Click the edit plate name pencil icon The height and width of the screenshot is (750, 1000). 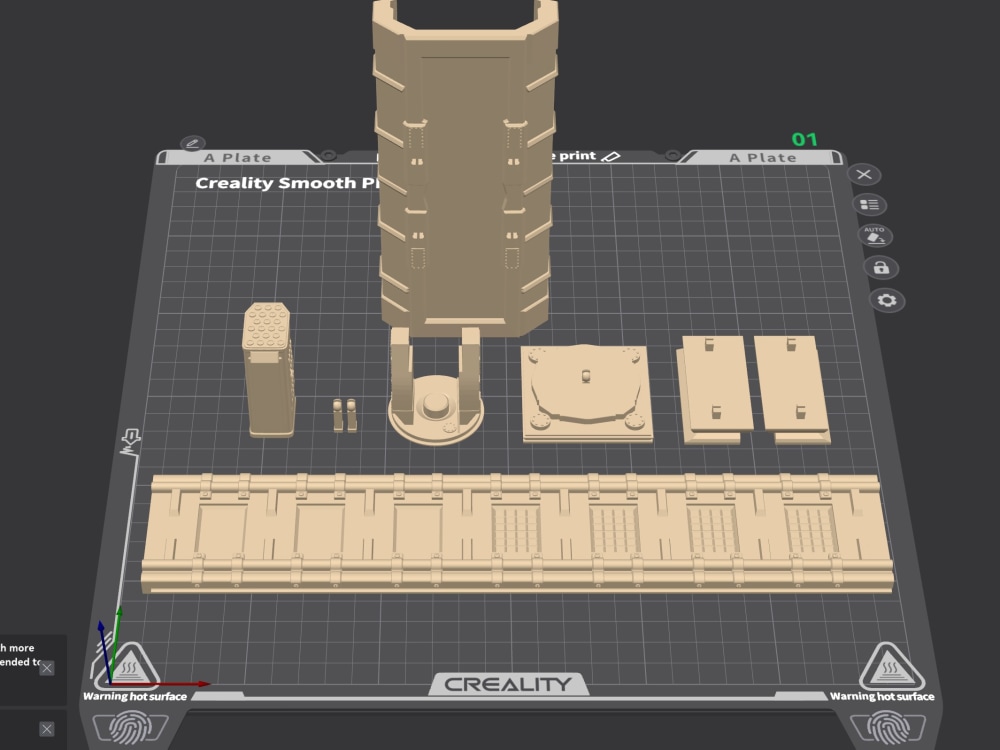[x=193, y=143]
